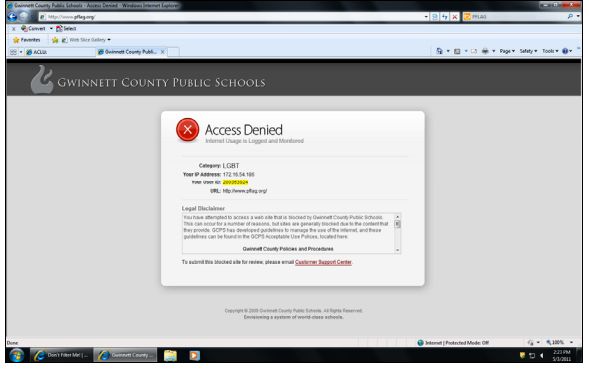Click the Select toolbar button
This screenshot has width=589, height=369.
(x=66, y=29)
